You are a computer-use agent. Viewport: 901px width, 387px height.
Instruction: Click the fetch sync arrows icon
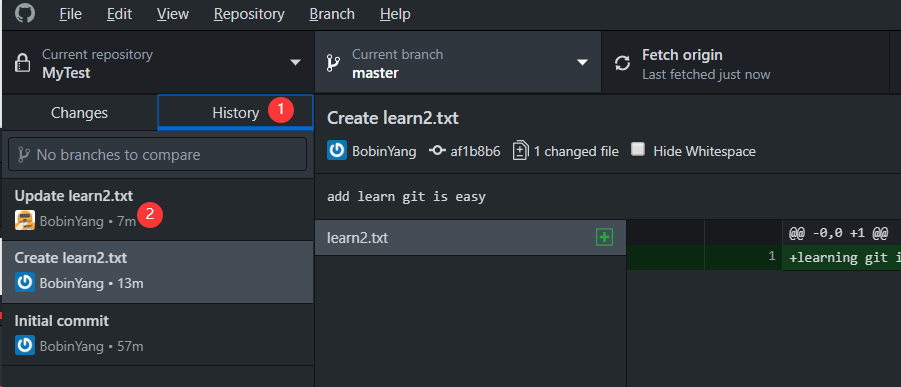[622, 63]
